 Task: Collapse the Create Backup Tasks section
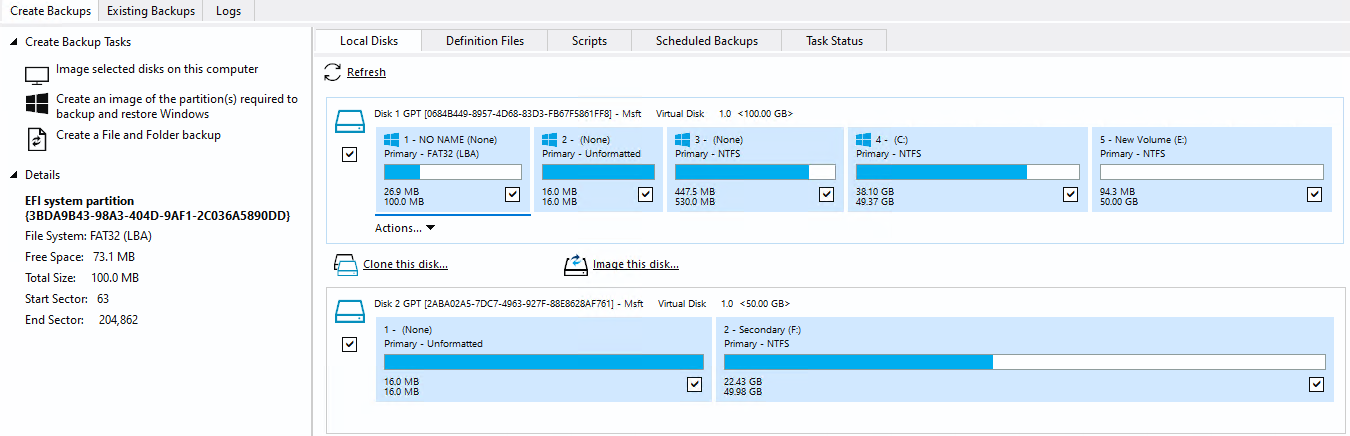click(x=12, y=42)
